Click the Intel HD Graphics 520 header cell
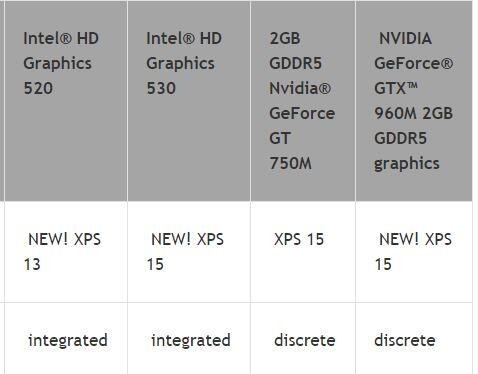This screenshot has height=374, width=478. pos(66,101)
